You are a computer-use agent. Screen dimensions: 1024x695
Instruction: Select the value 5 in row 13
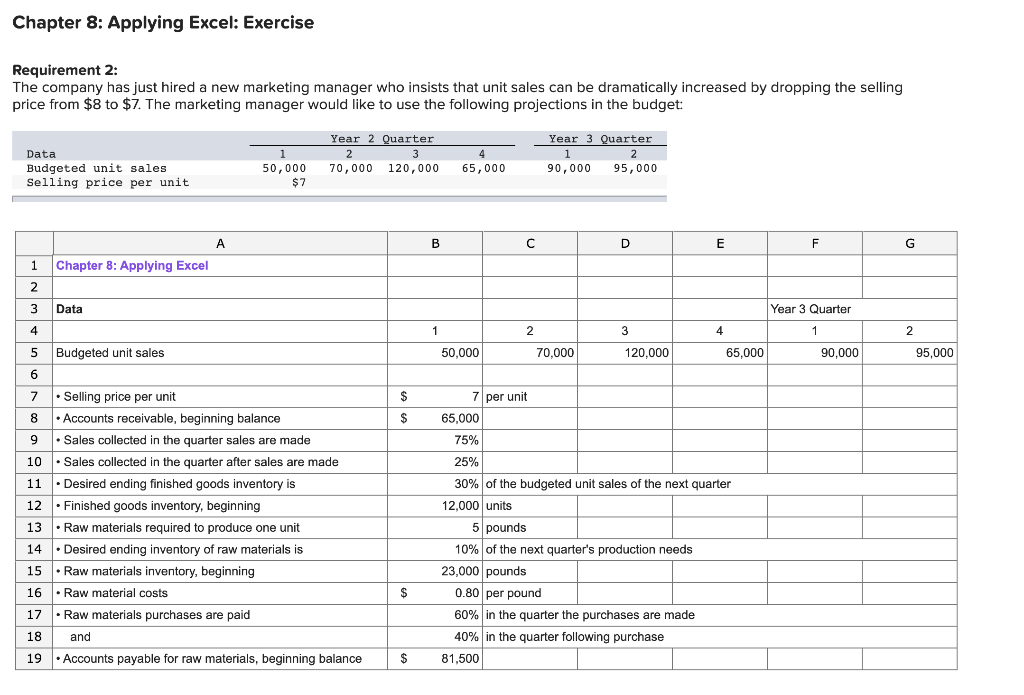pos(435,528)
